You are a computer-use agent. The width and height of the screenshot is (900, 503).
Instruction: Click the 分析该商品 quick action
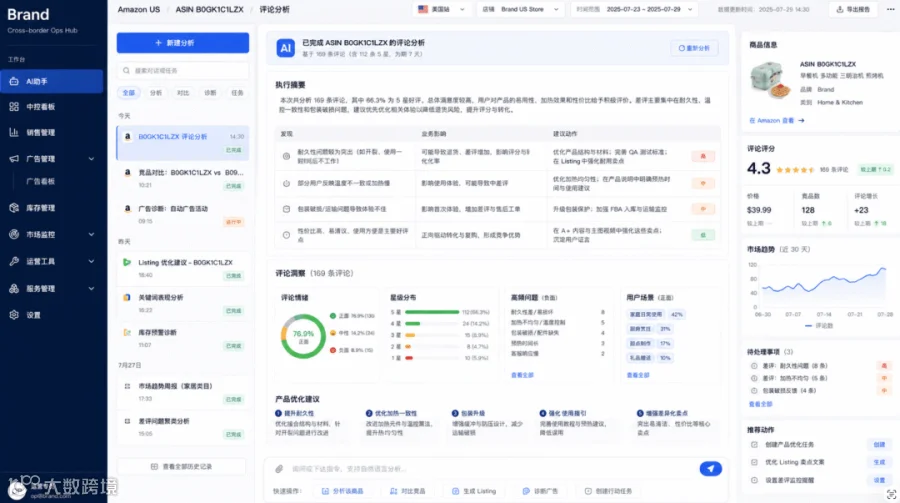pos(342,492)
